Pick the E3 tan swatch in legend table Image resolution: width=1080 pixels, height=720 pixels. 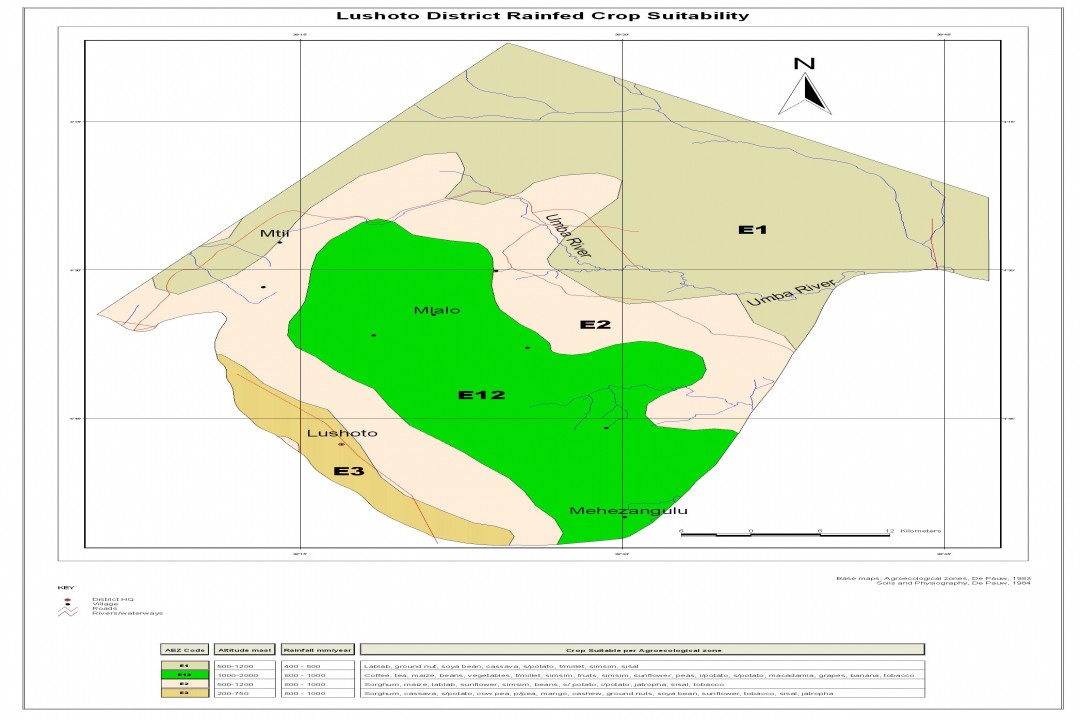(x=184, y=692)
